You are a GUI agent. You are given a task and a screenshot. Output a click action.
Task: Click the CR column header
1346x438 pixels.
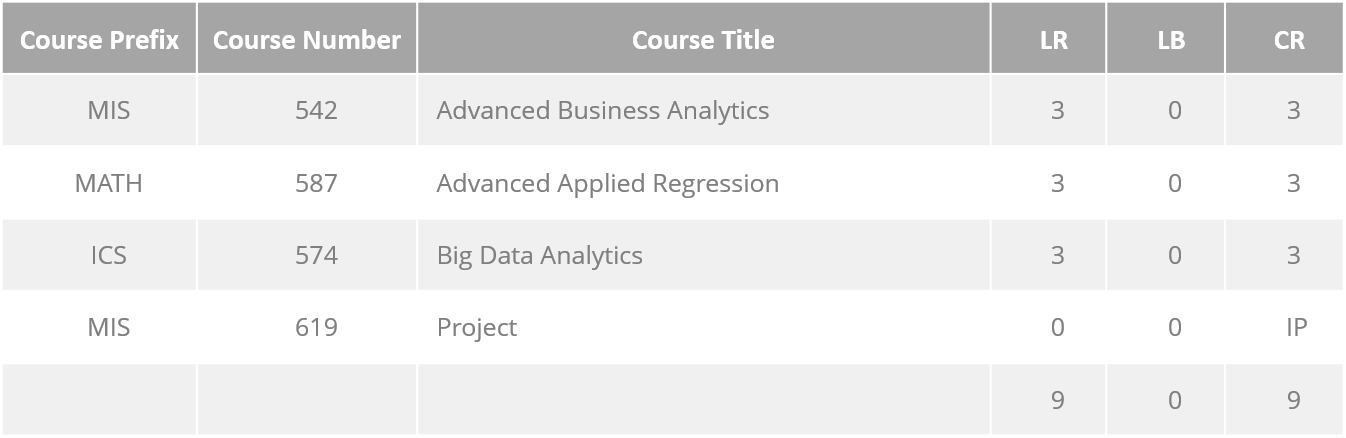tap(1289, 40)
